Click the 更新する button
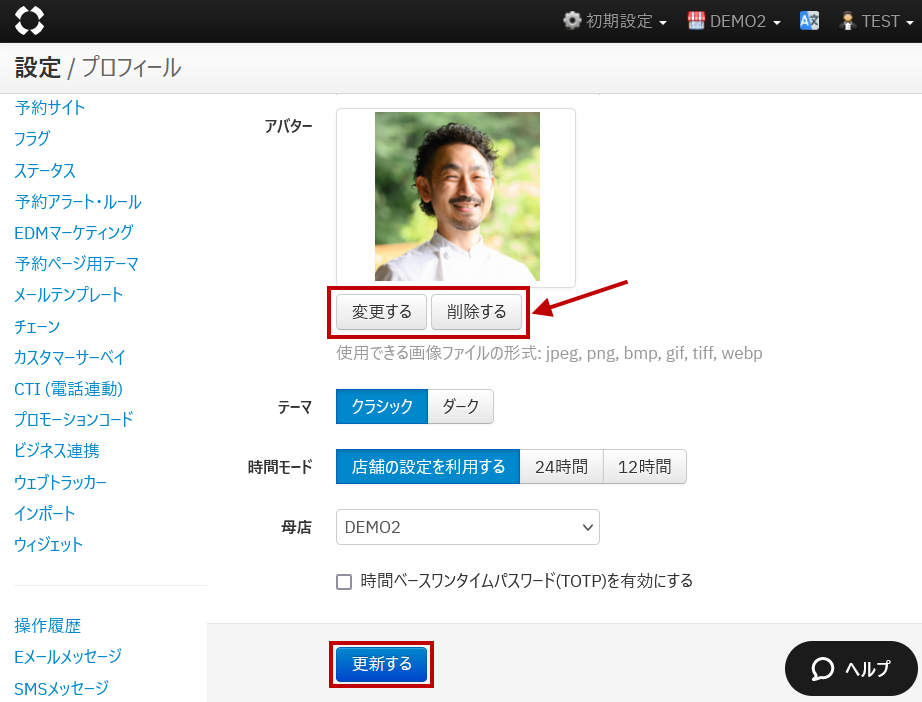 point(382,664)
